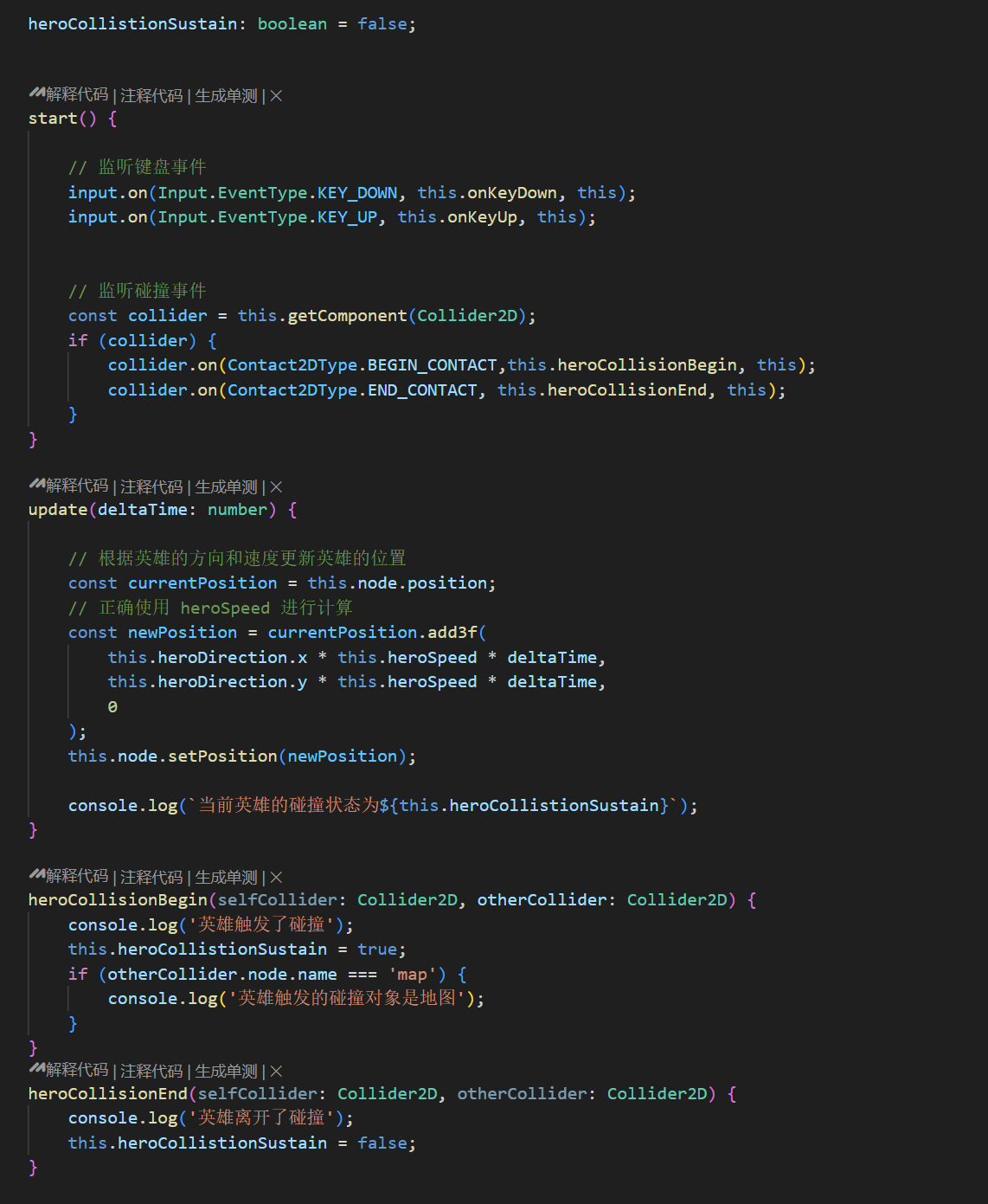Click 'heroDirection.x' in the add3f arguments
The width and height of the screenshot is (988, 1204).
233,657
